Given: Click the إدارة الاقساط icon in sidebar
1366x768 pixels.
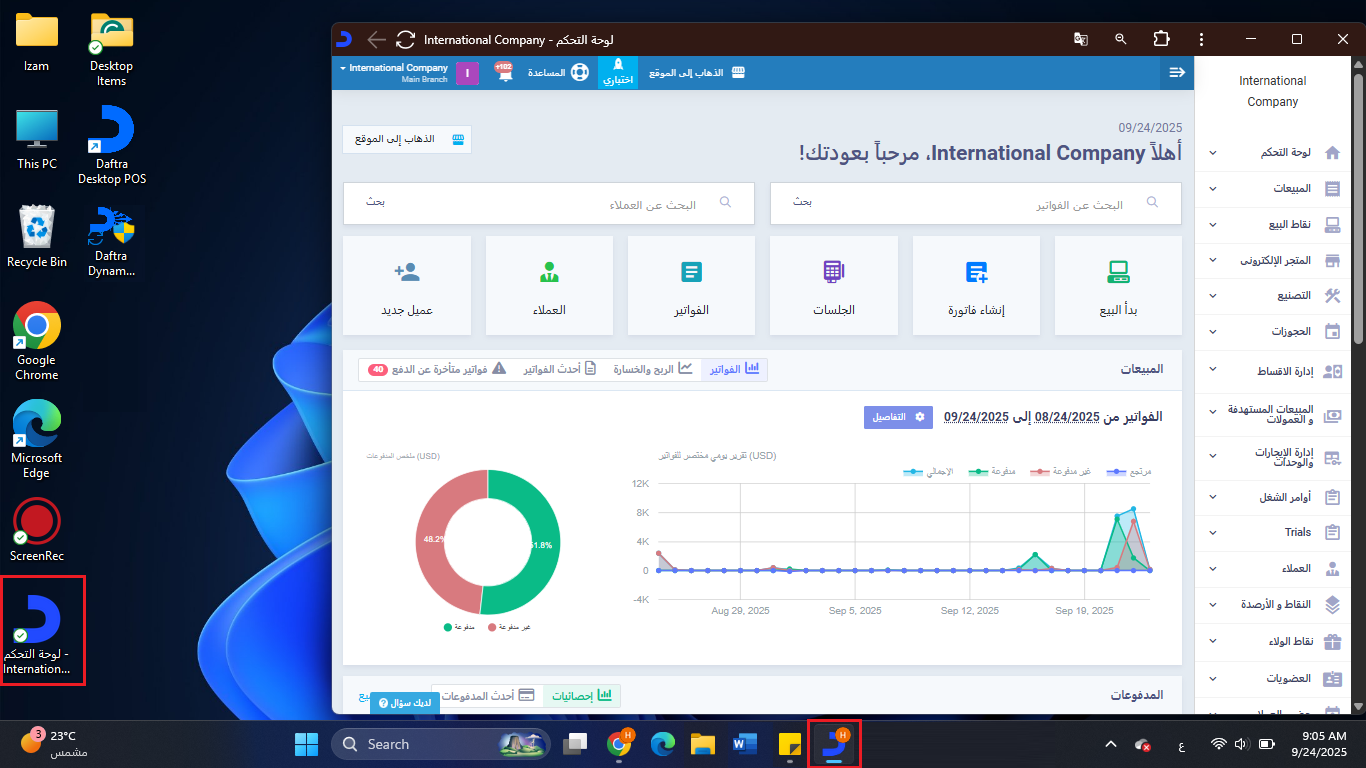Looking at the screenshot, I should (1331, 371).
